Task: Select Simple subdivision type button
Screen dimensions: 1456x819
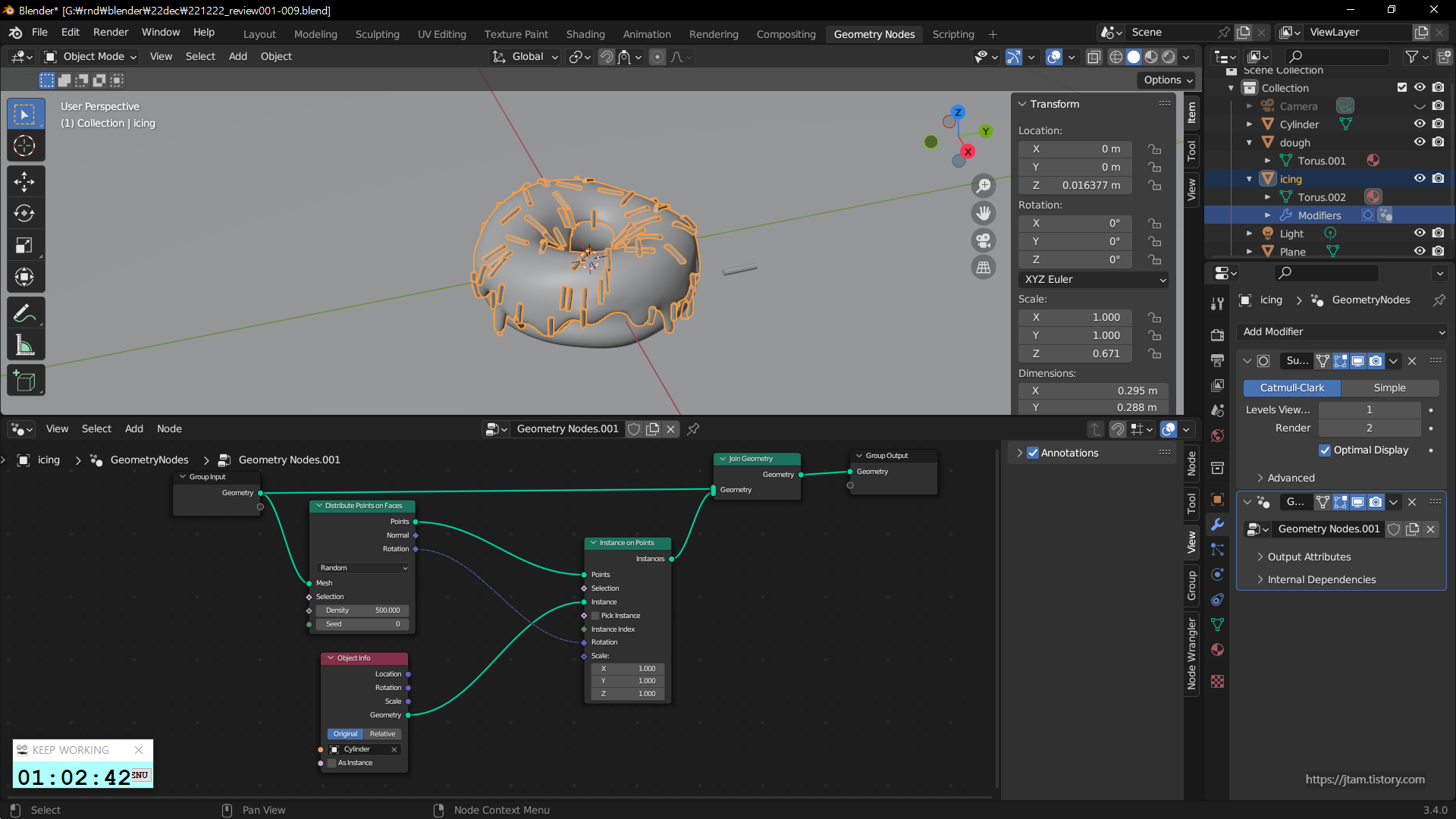Action: [x=1389, y=388]
